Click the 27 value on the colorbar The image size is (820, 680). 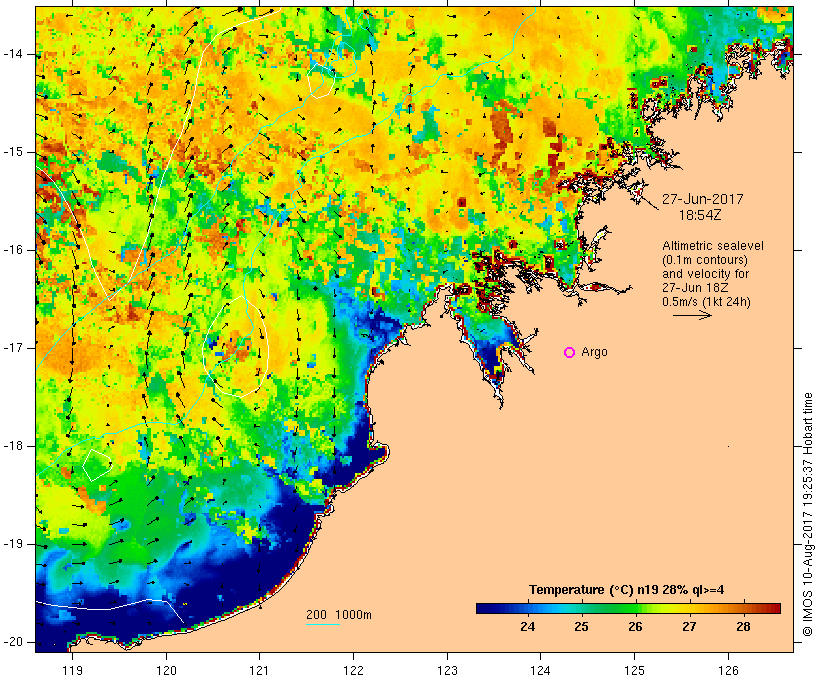tap(689, 626)
